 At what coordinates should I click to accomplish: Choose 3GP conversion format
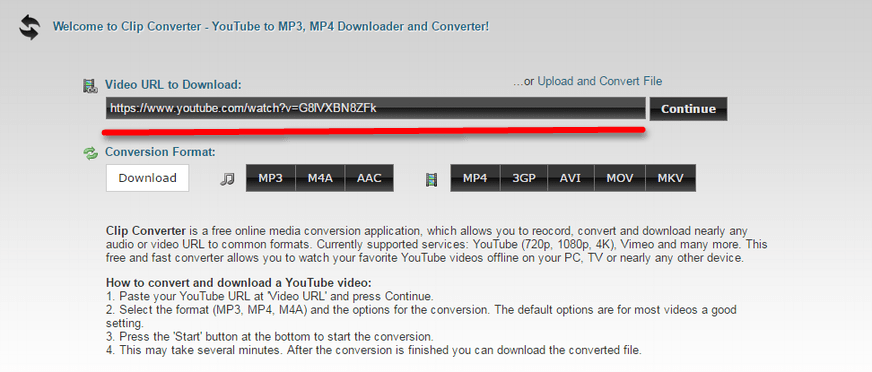(523, 178)
